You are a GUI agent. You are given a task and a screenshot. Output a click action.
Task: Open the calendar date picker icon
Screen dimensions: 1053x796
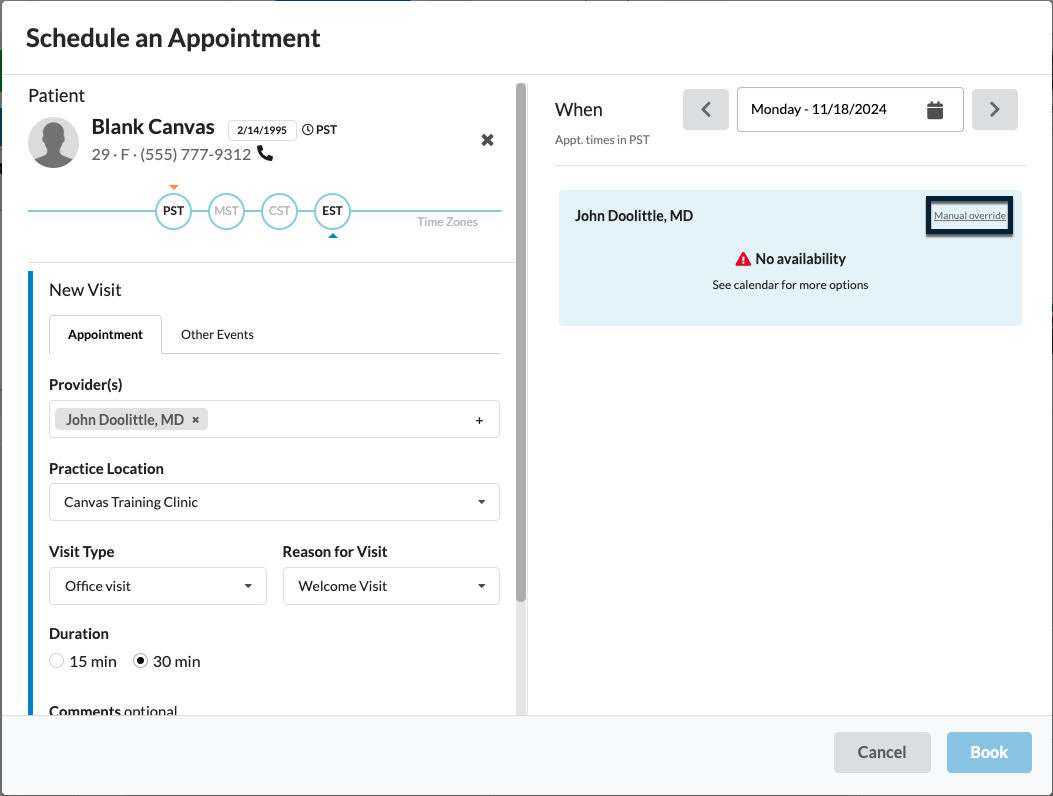pyautogui.click(x=935, y=110)
